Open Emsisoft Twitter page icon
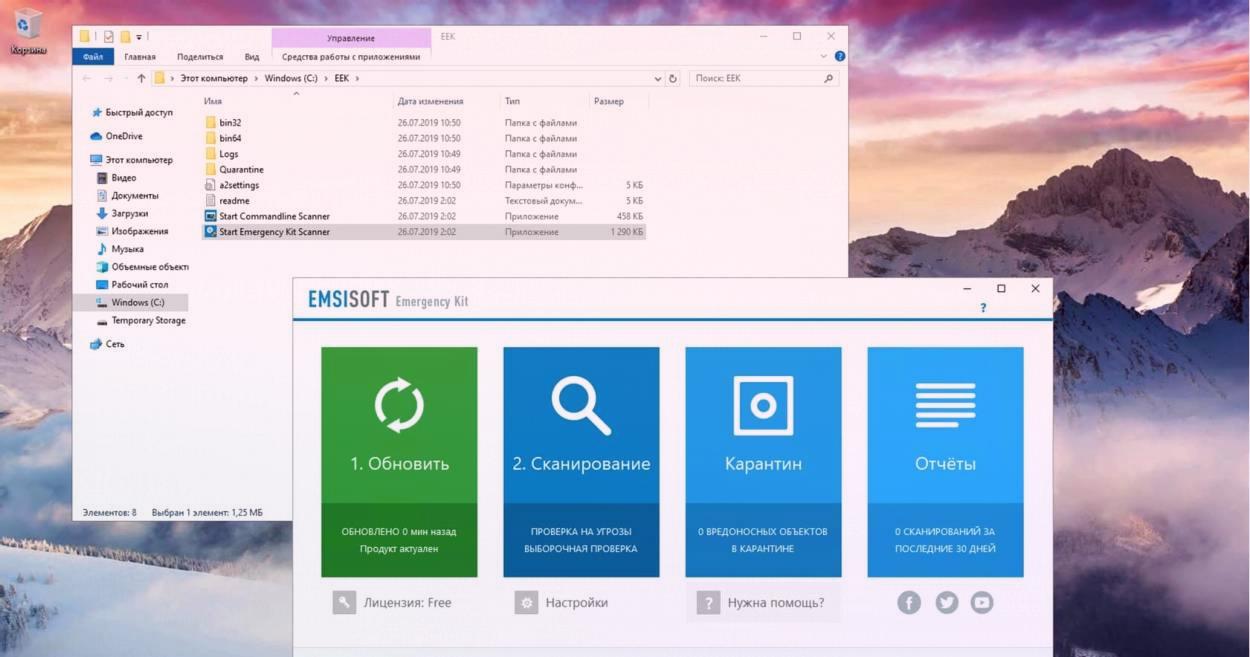This screenshot has width=1250, height=657. tap(946, 602)
